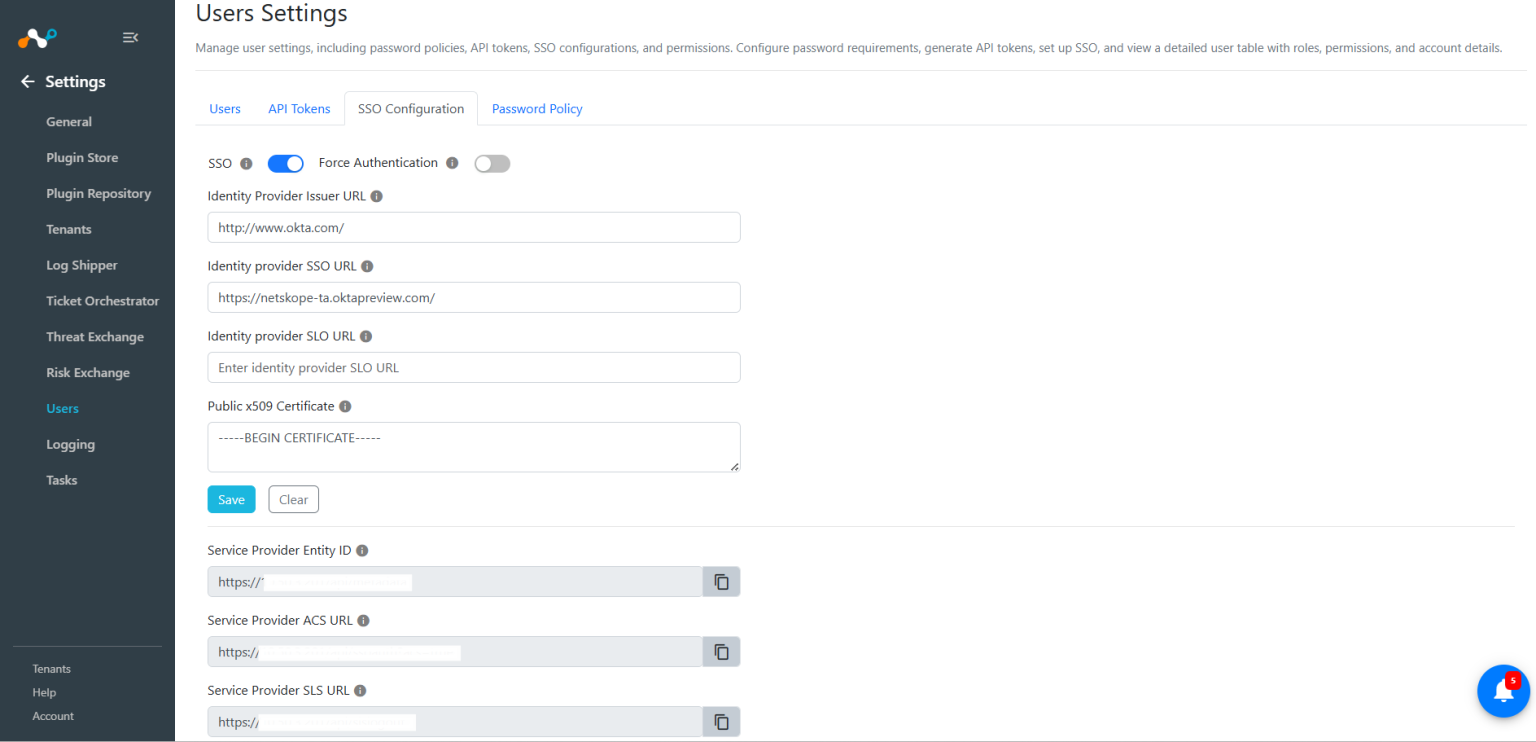Screen dimensions: 1536x742
Task: Click the Netskope logo in the sidebar
Action: pos(36,38)
